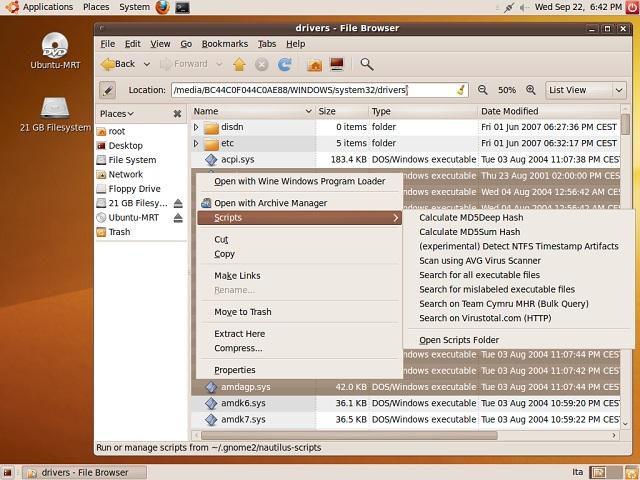Choose Scan using AVG Virus Scanner

tap(479, 260)
